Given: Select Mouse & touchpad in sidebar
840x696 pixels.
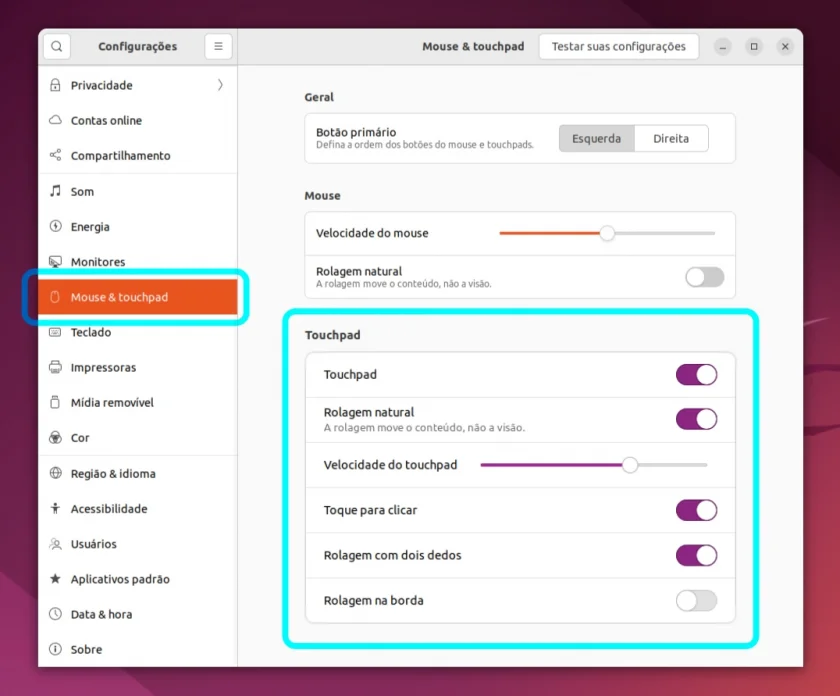Looking at the screenshot, I should 138,297.
